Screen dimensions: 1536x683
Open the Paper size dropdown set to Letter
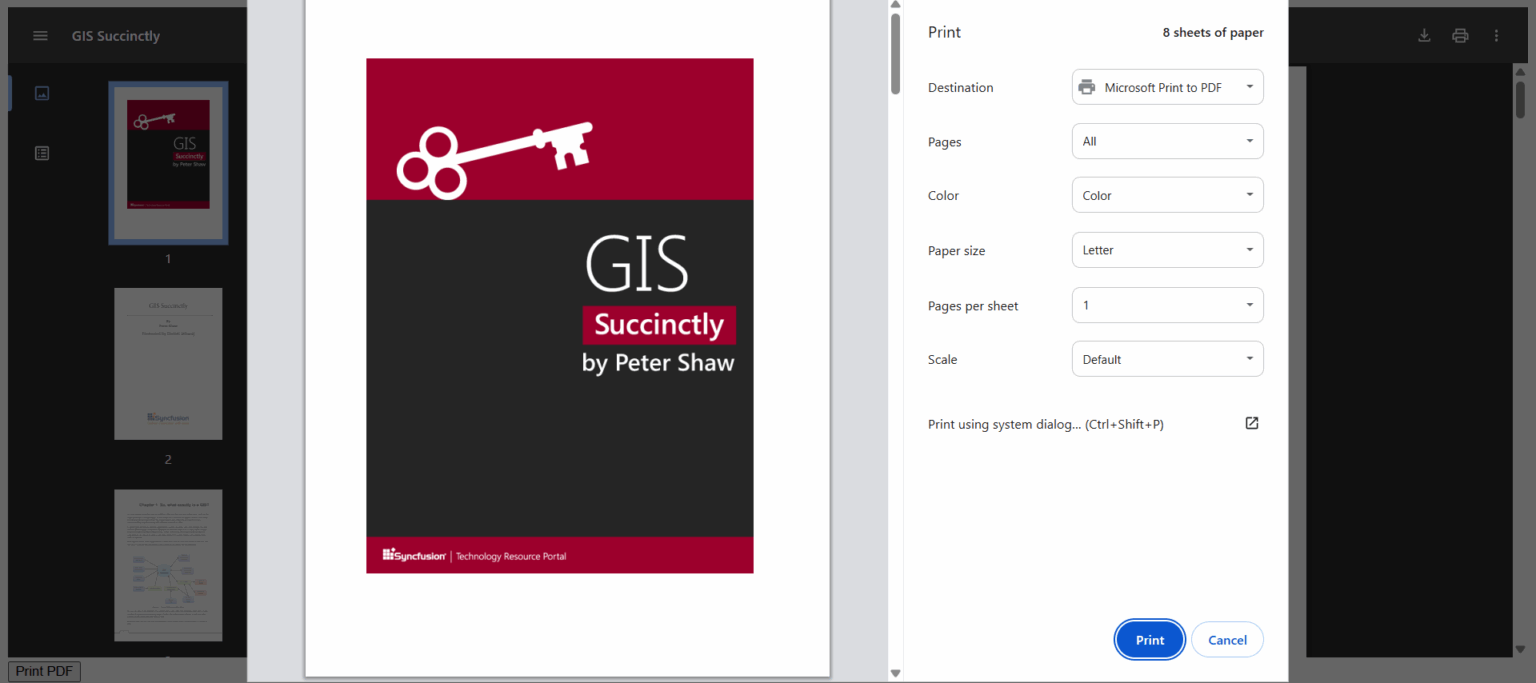pos(1167,249)
